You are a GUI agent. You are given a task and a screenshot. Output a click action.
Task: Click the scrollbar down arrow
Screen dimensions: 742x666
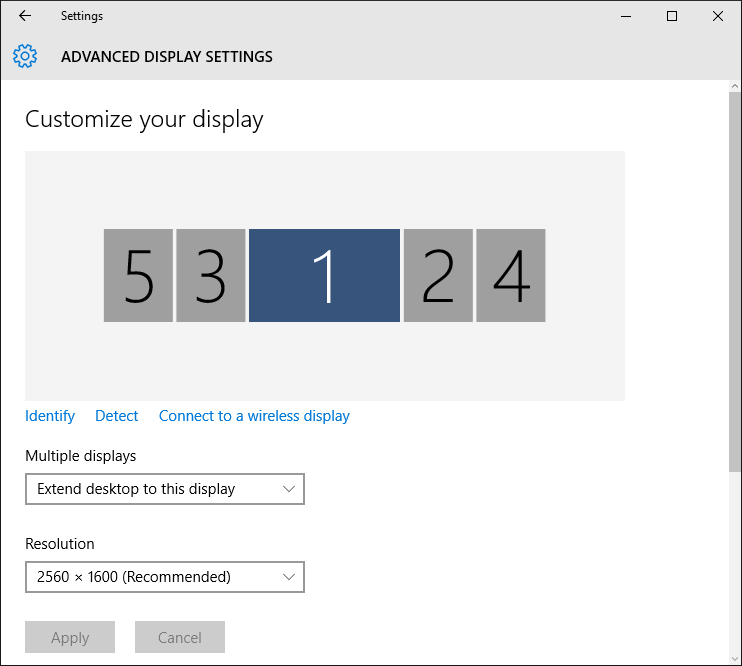click(x=734, y=659)
